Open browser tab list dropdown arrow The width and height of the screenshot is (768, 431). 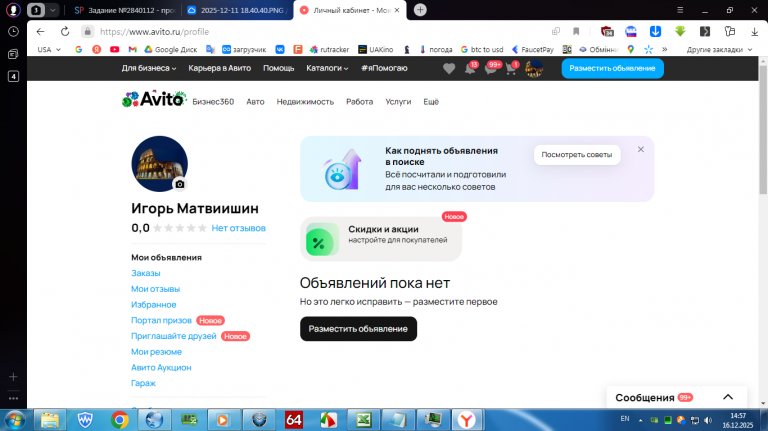(52, 10)
